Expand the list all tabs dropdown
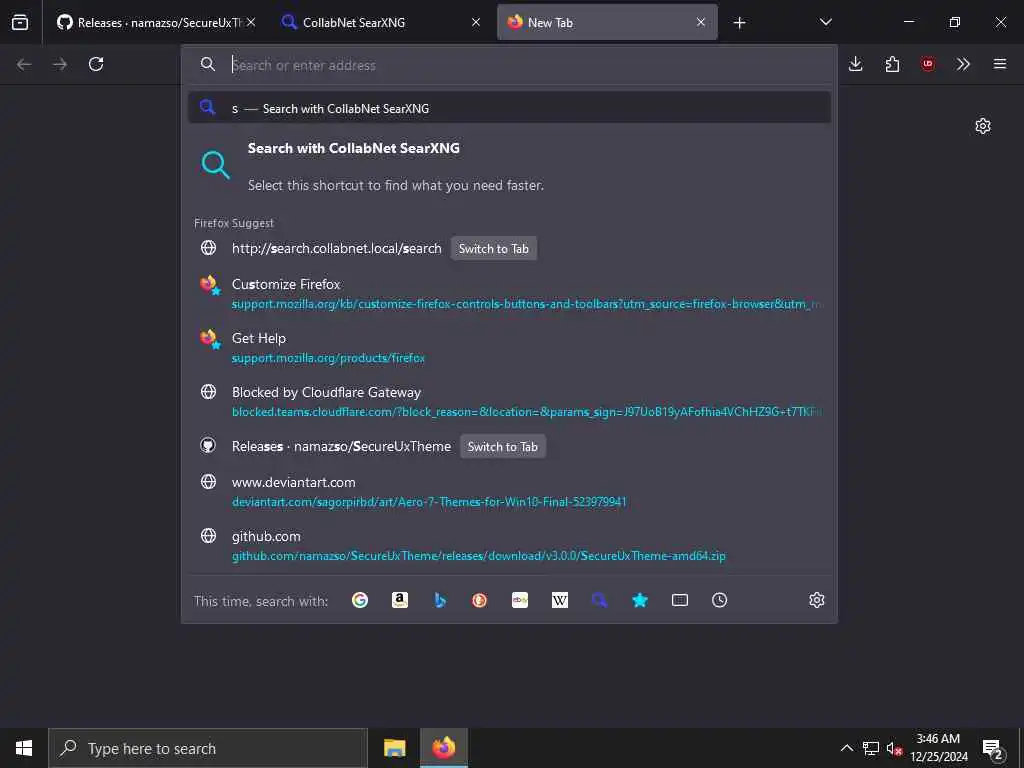This screenshot has width=1024, height=768. pos(825,22)
